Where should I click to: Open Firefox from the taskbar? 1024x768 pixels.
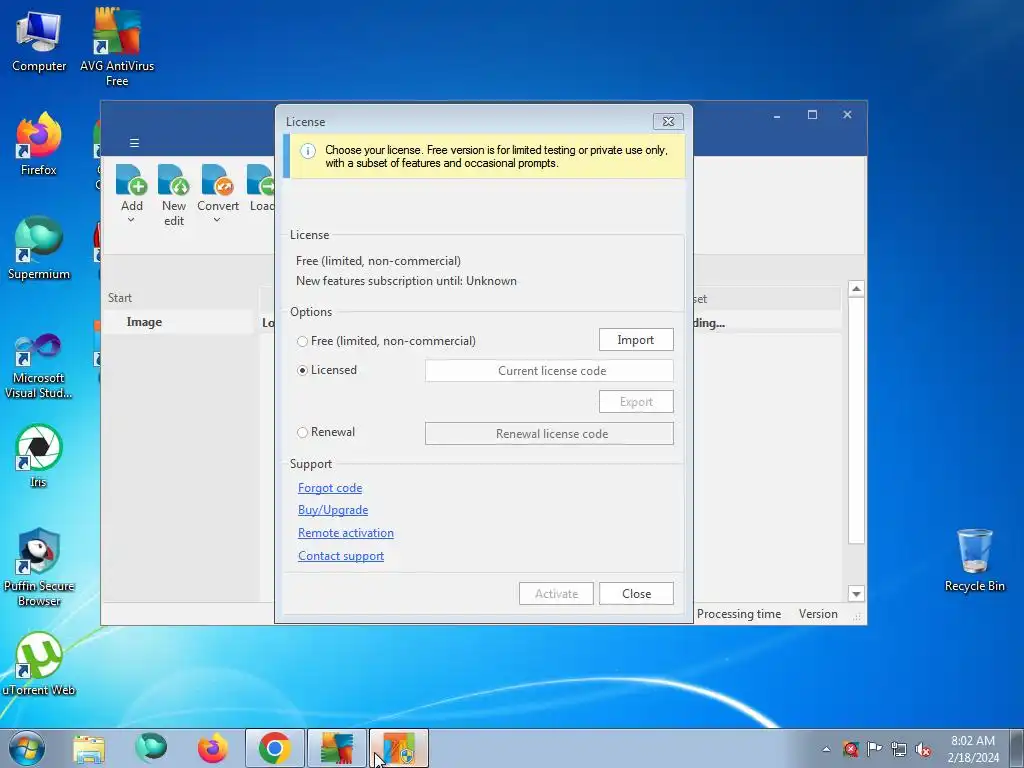pyautogui.click(x=213, y=748)
